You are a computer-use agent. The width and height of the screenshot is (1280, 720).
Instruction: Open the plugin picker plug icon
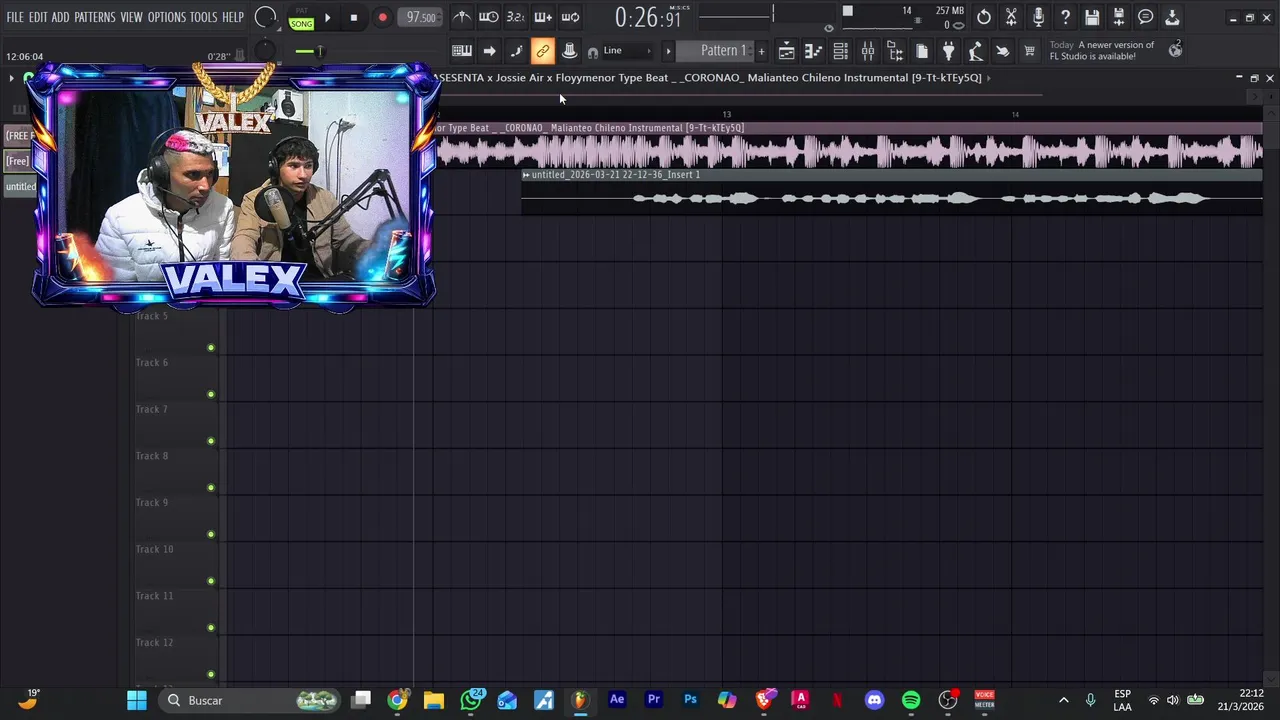(948, 51)
